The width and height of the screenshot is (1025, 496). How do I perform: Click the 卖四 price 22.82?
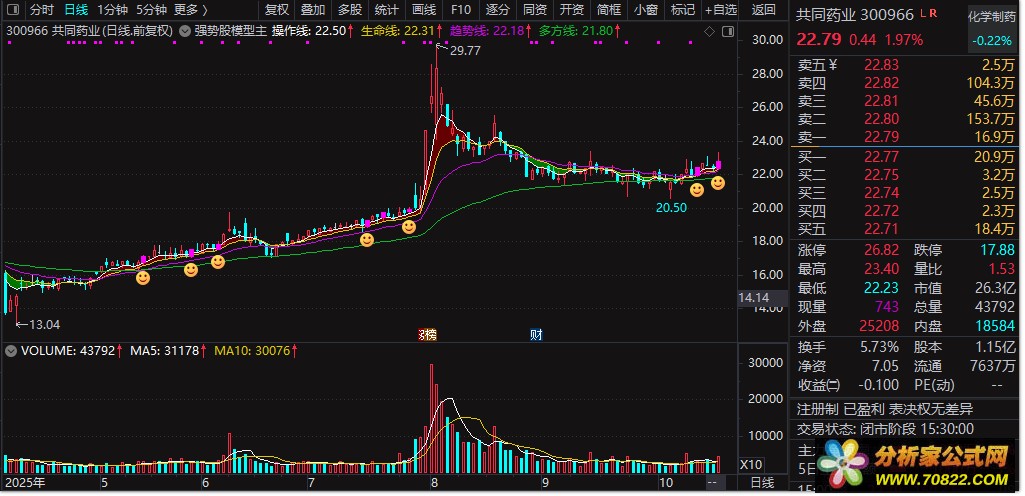tap(881, 83)
